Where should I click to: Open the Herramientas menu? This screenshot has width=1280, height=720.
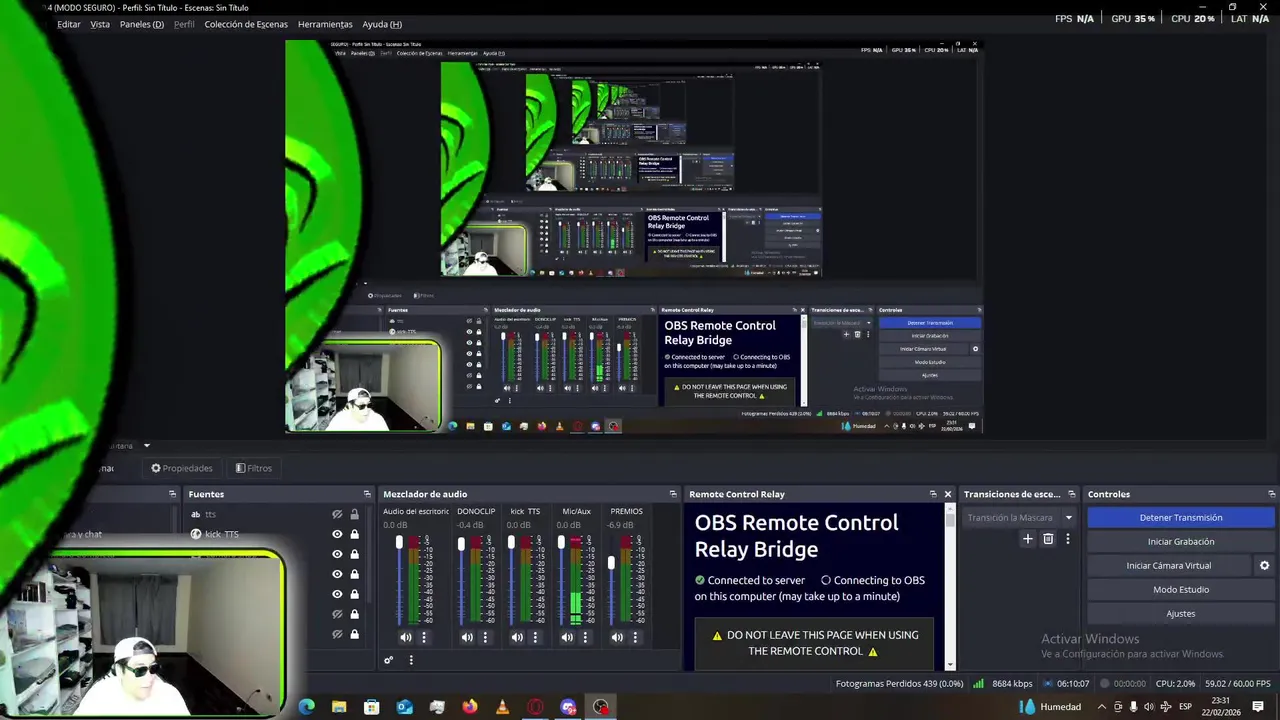tap(325, 24)
